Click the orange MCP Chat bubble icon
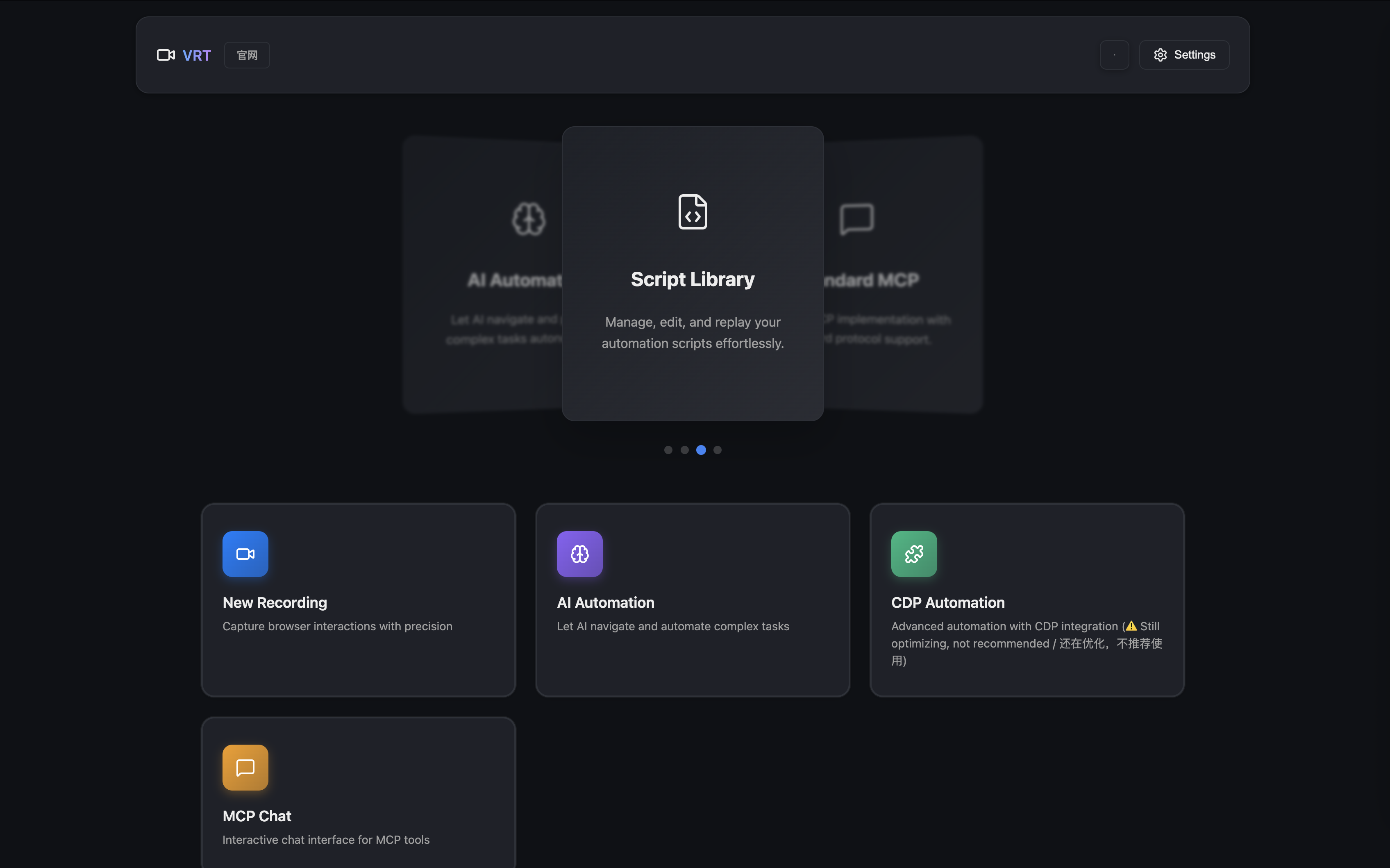 coord(245,767)
